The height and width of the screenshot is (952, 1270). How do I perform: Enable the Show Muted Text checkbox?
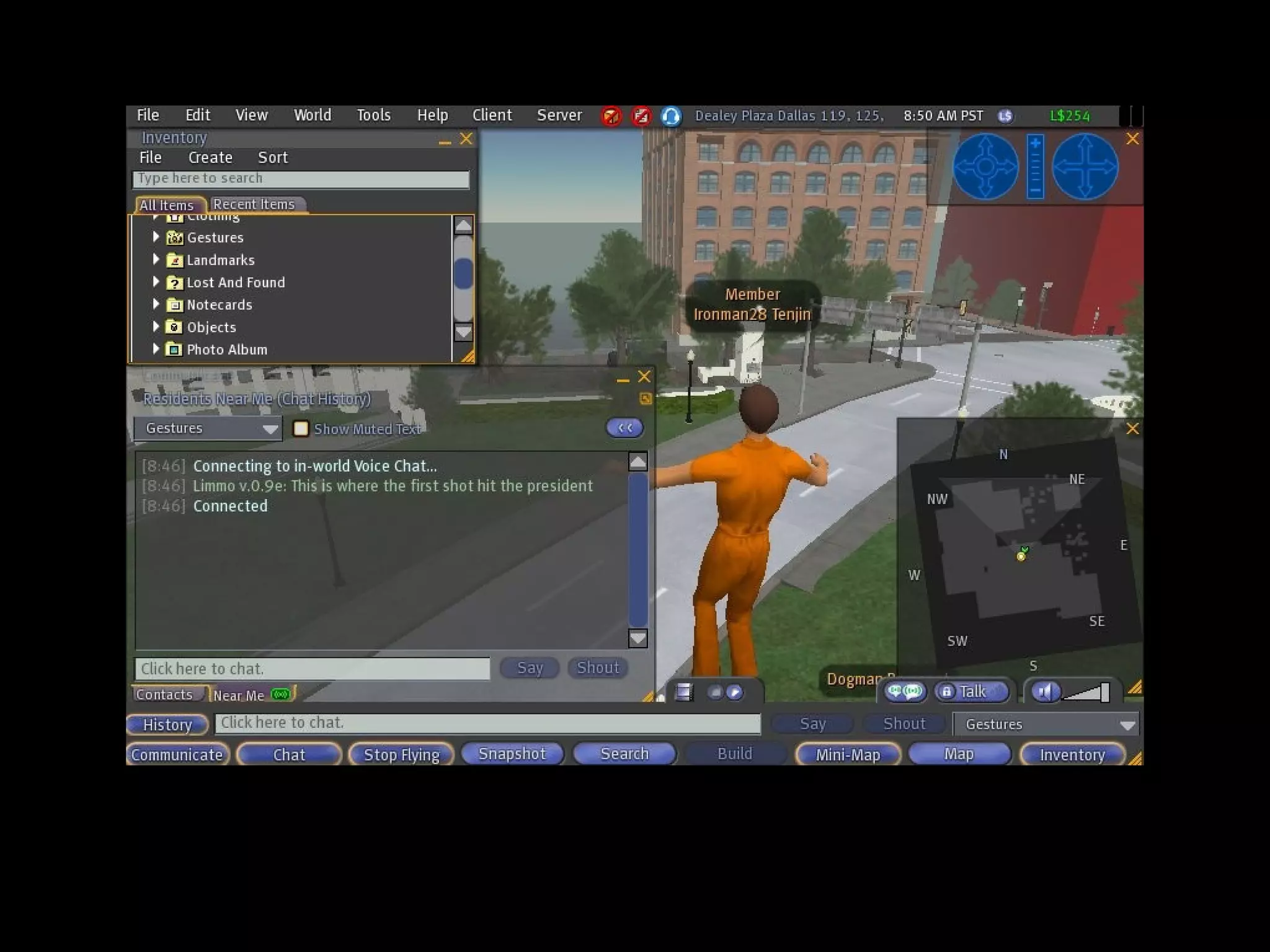click(301, 428)
